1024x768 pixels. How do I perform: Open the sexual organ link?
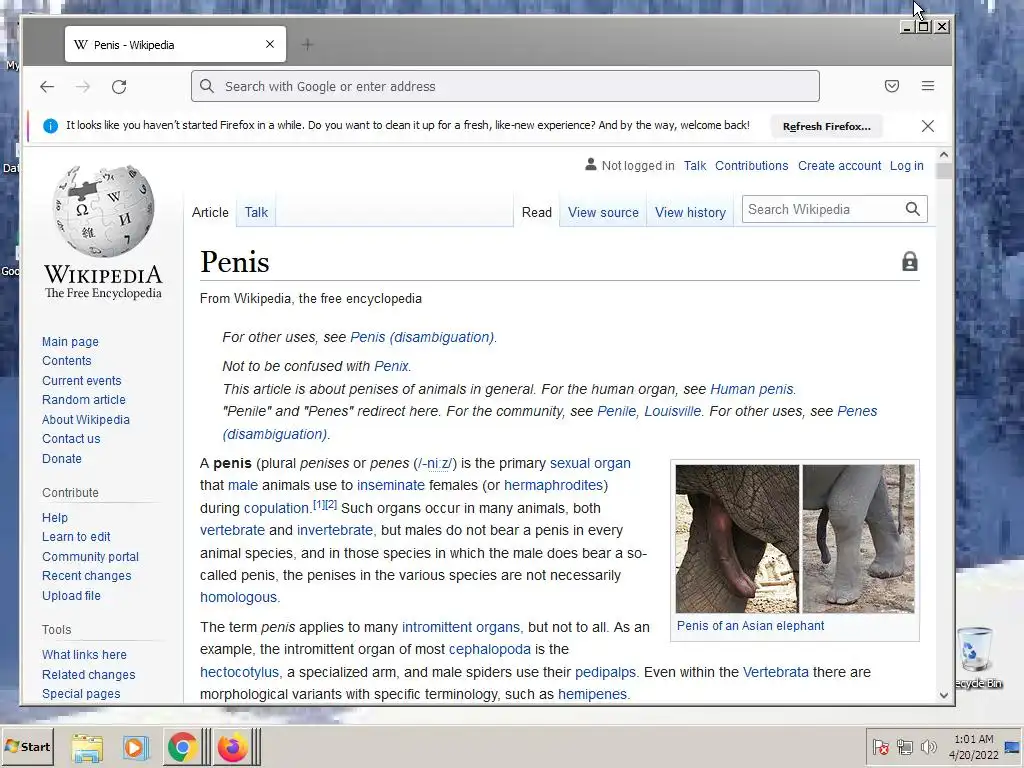pos(590,463)
